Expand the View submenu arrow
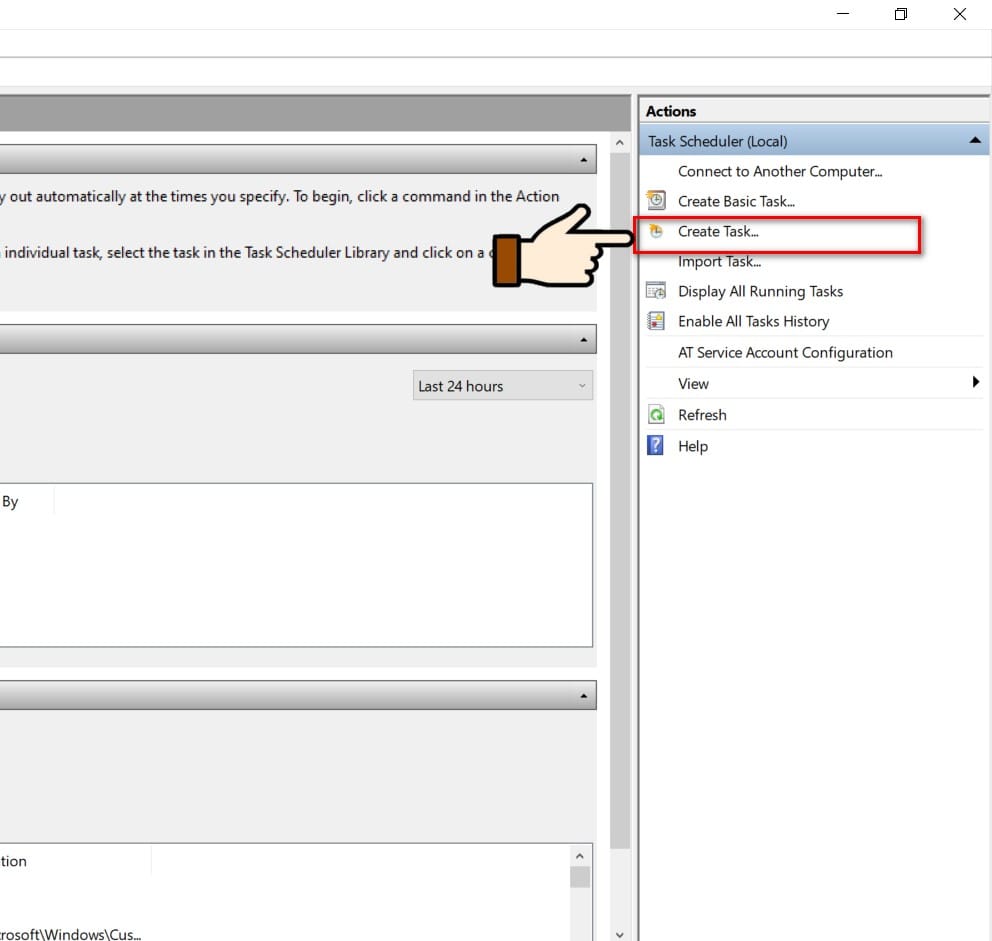992x941 pixels. click(x=976, y=382)
